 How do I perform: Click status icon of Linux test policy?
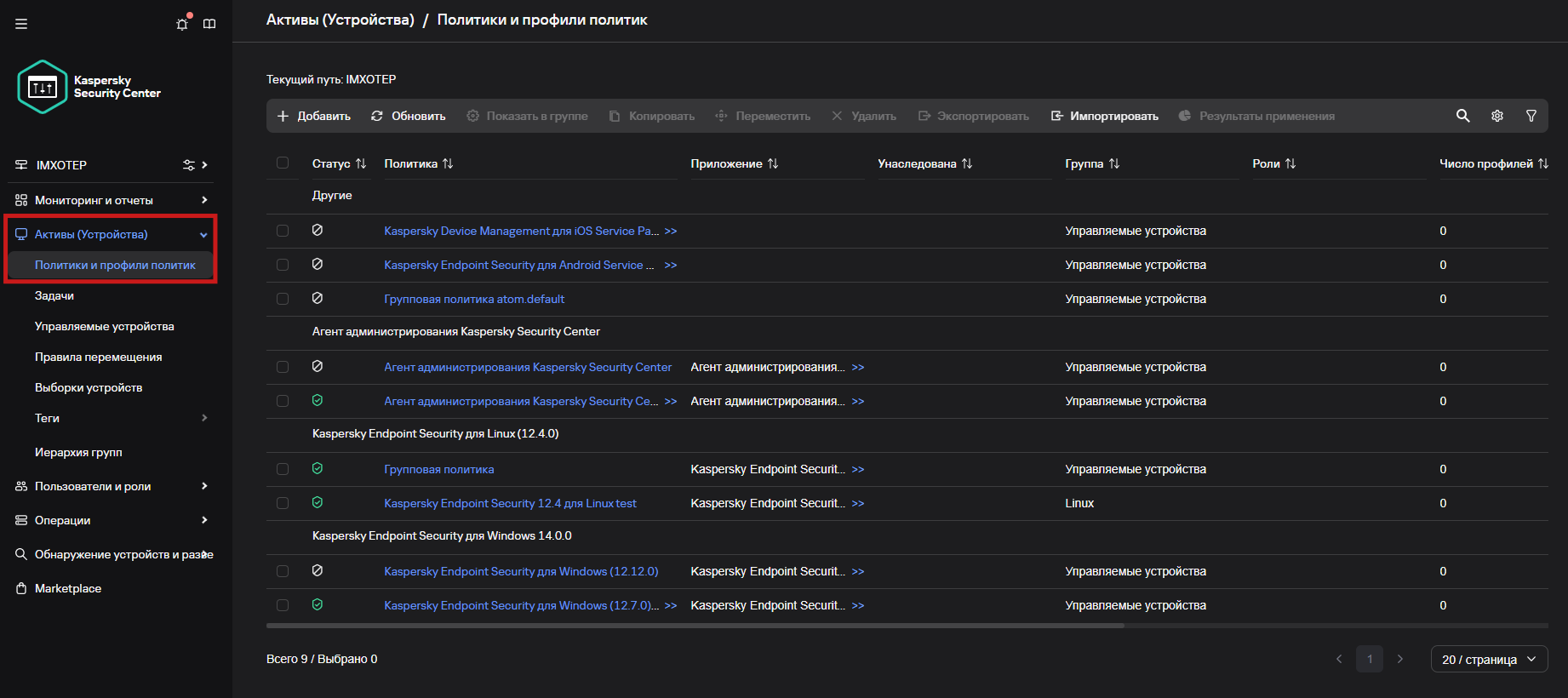318,502
